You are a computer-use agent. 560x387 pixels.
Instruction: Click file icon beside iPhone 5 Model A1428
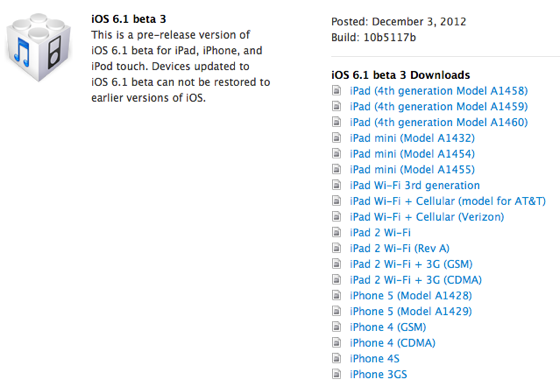tap(336, 295)
